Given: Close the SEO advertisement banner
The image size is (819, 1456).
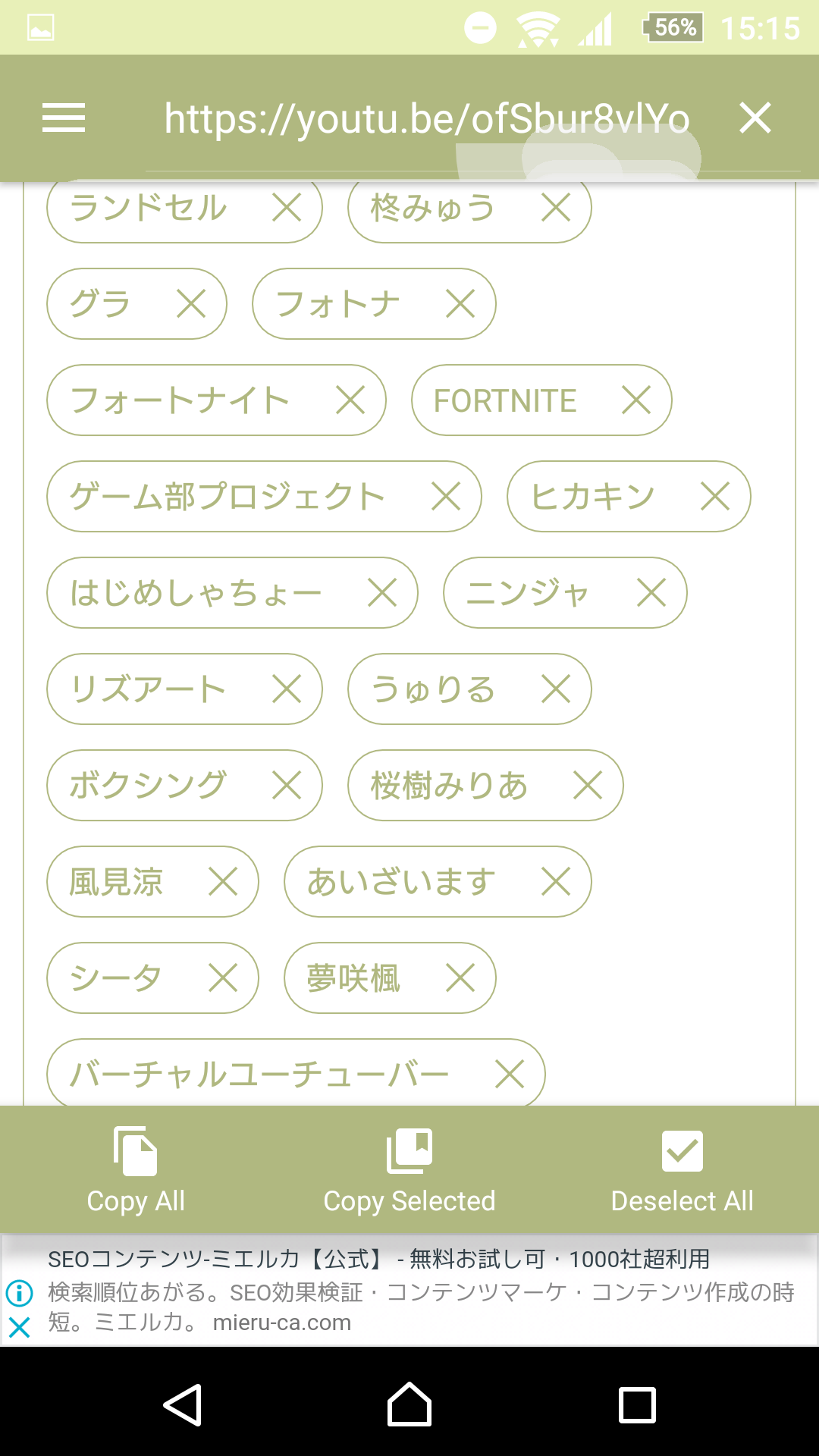Looking at the screenshot, I should [19, 1327].
